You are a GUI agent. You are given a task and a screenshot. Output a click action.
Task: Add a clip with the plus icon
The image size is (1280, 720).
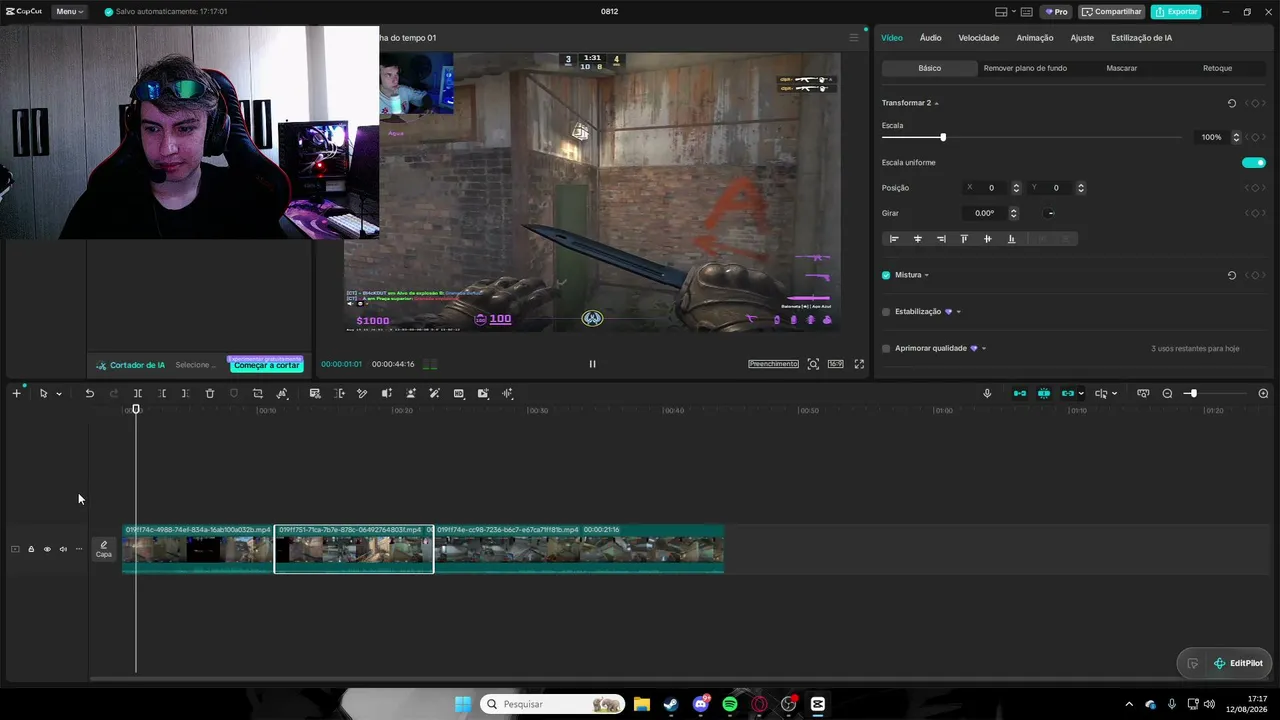click(16, 394)
